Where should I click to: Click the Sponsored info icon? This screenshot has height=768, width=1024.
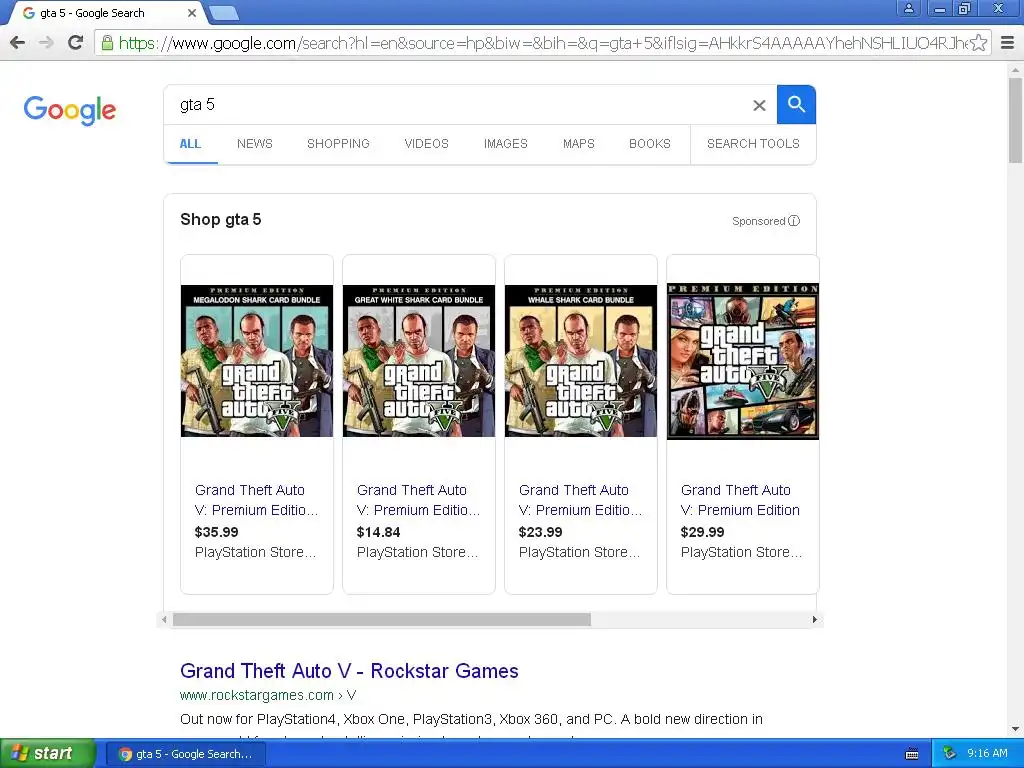[793, 221]
